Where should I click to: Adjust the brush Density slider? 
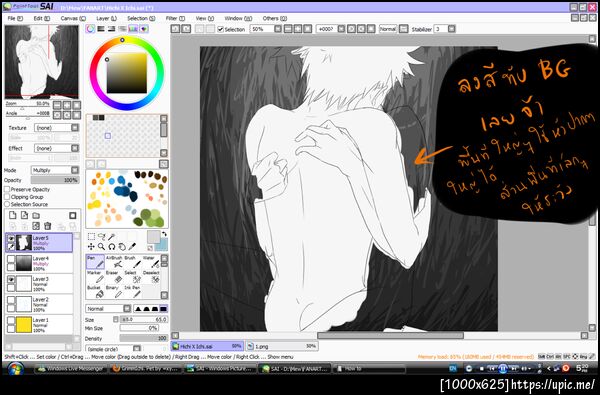coord(143,338)
